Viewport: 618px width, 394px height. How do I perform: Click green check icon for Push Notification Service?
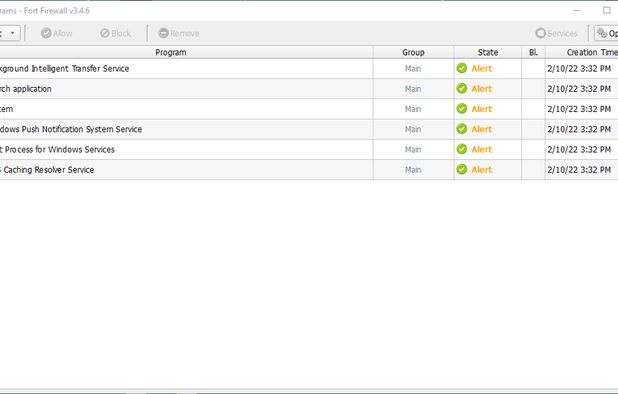tap(462, 129)
